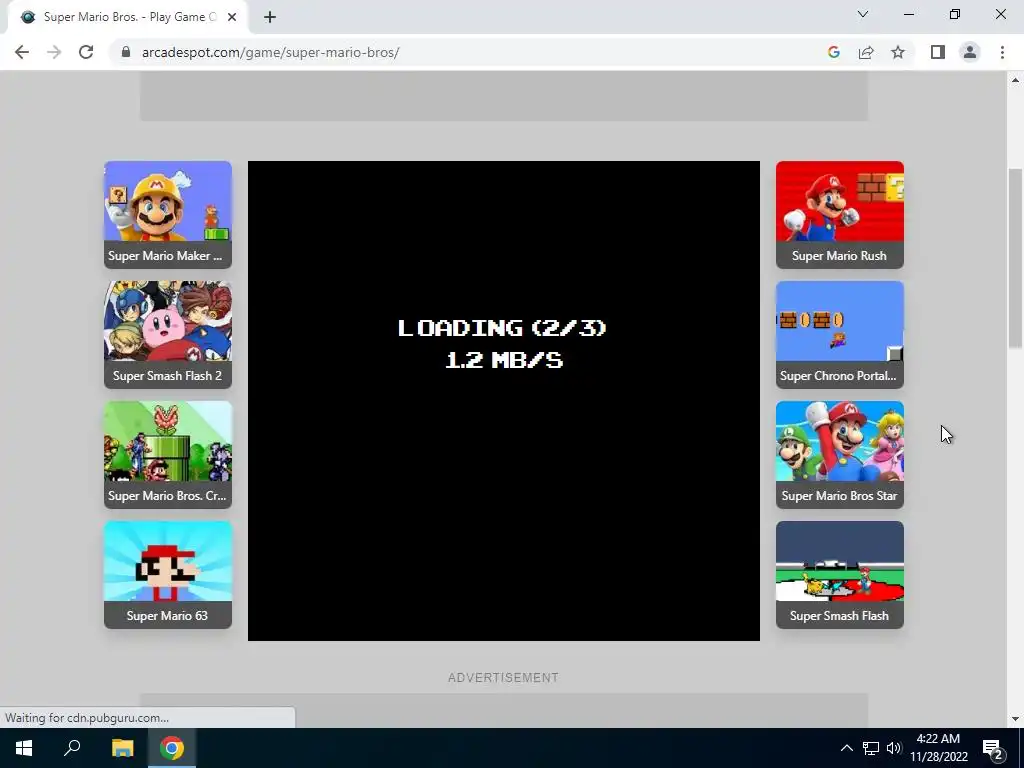Open Windows taskbar search
Viewport: 1024px width, 768px height.
(72, 748)
